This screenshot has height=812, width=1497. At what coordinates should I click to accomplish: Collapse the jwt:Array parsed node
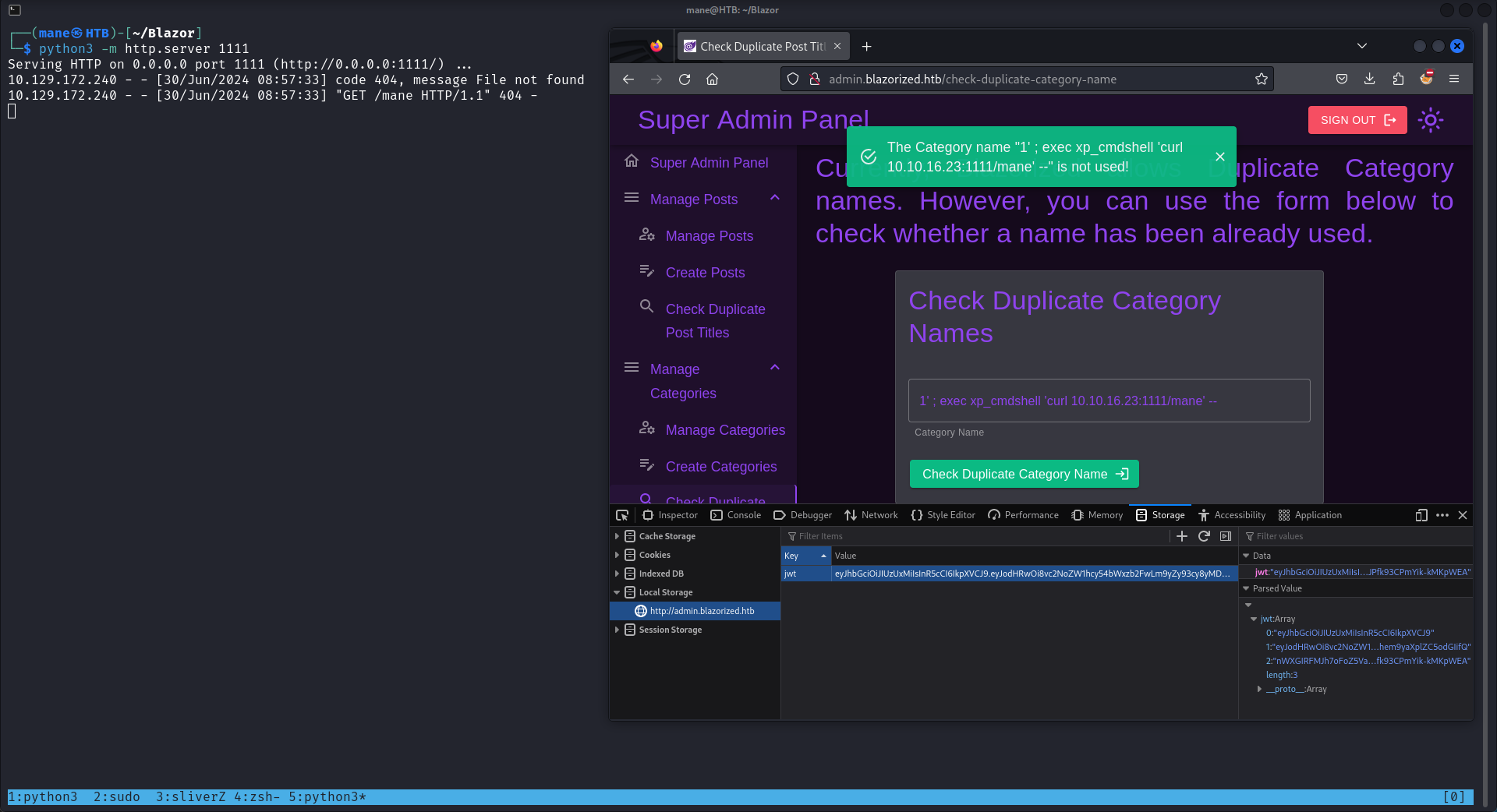click(x=1254, y=619)
